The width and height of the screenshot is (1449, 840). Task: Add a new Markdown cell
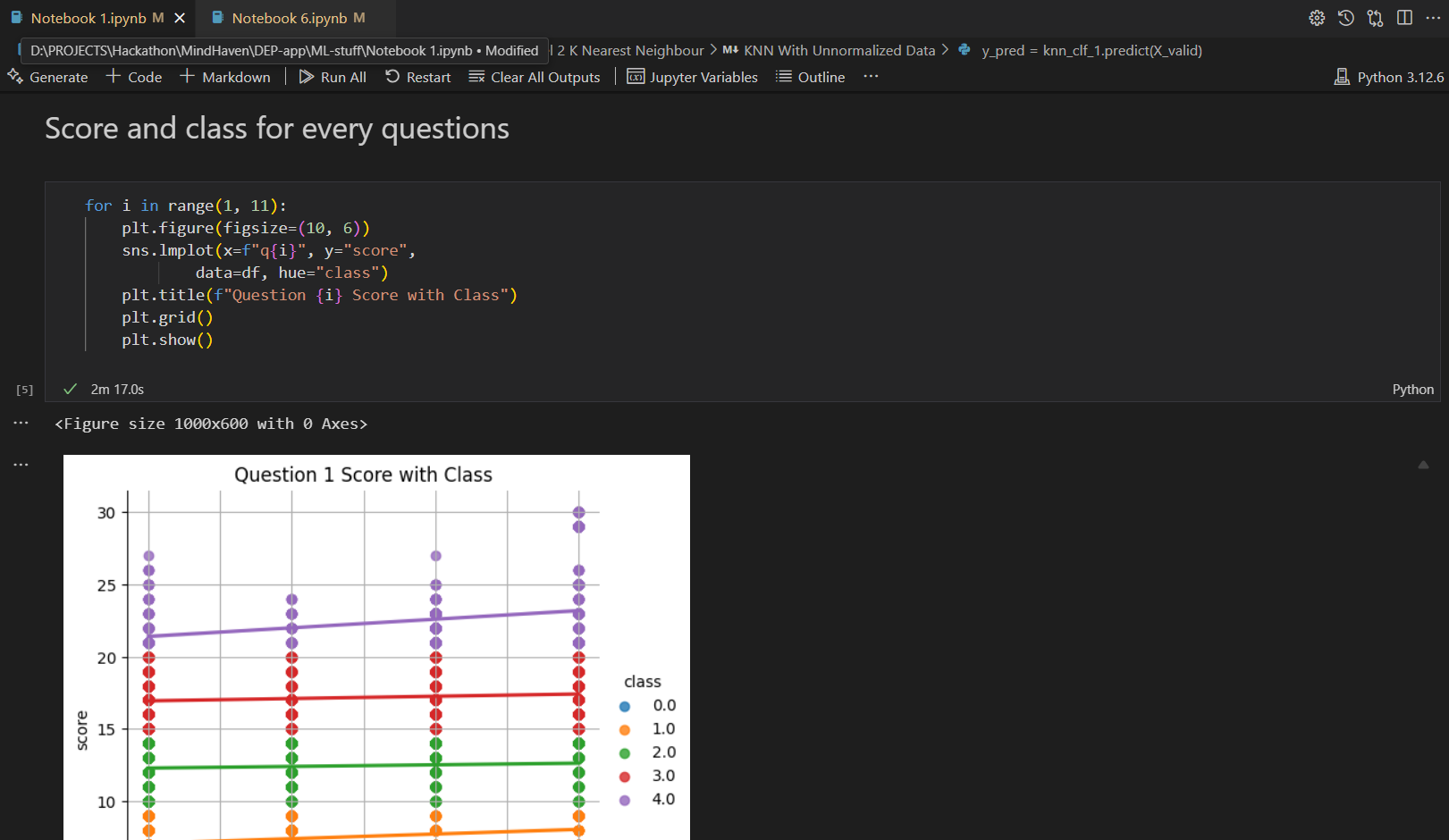[225, 77]
